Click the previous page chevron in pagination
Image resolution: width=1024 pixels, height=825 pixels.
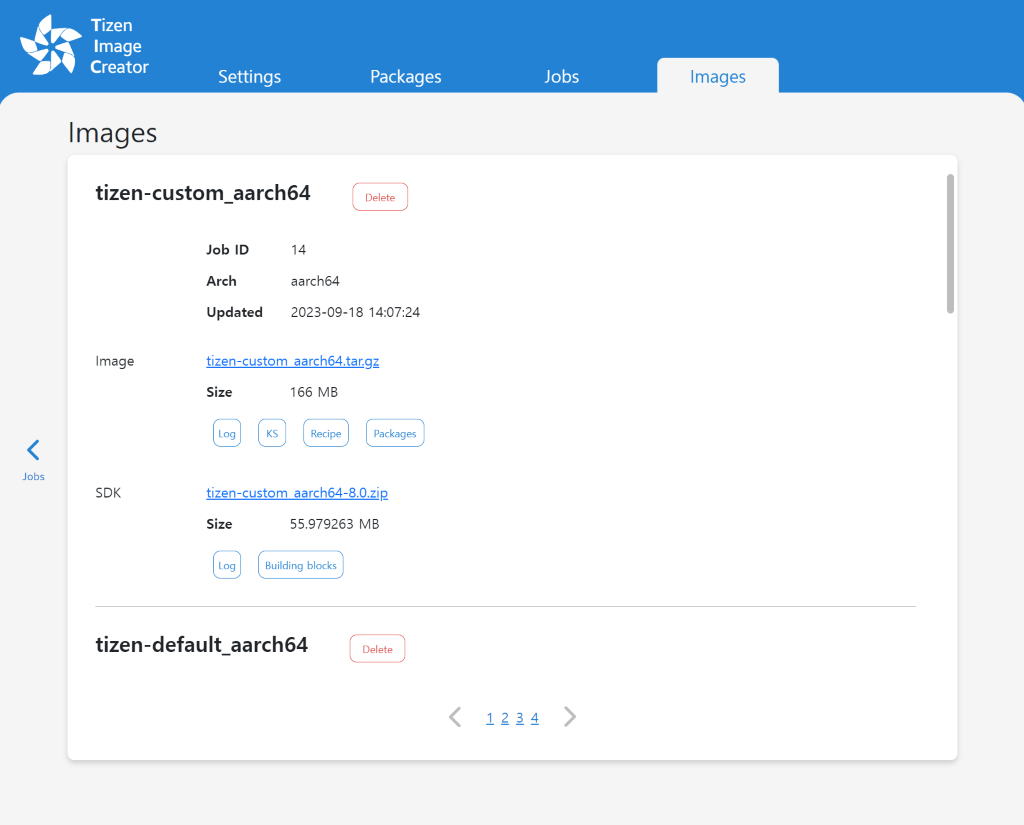(455, 716)
